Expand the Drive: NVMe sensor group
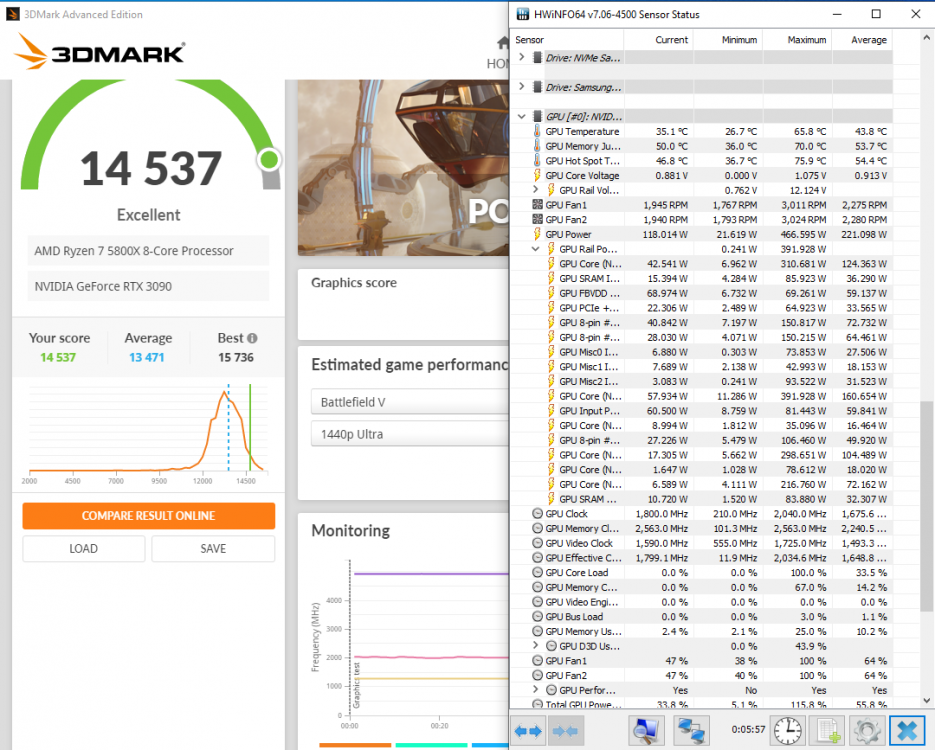The image size is (935, 750). (522, 58)
